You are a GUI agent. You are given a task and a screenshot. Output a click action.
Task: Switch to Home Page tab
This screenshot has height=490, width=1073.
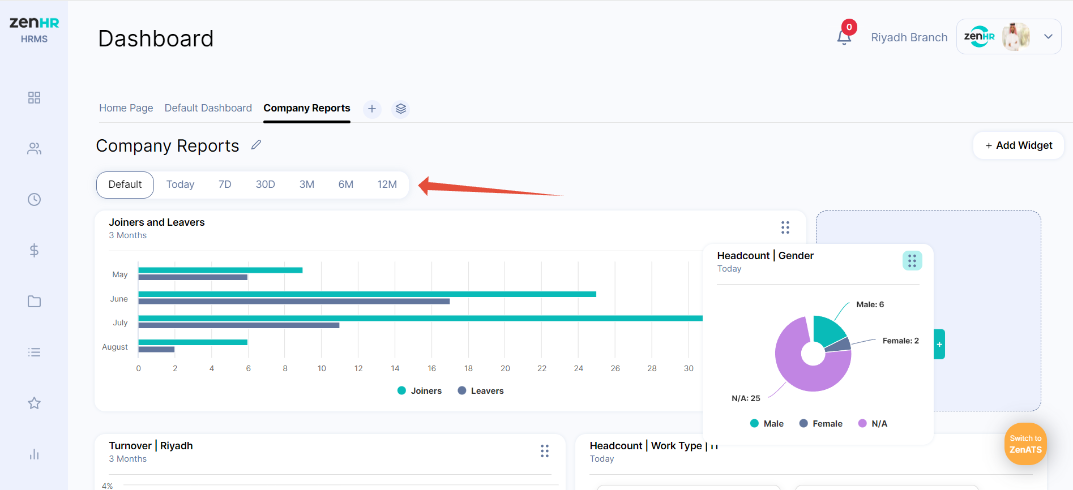tap(126, 108)
